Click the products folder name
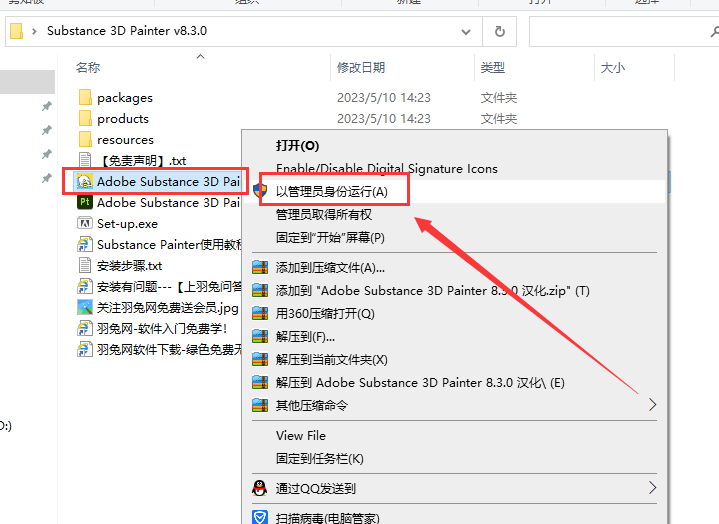 (x=123, y=119)
